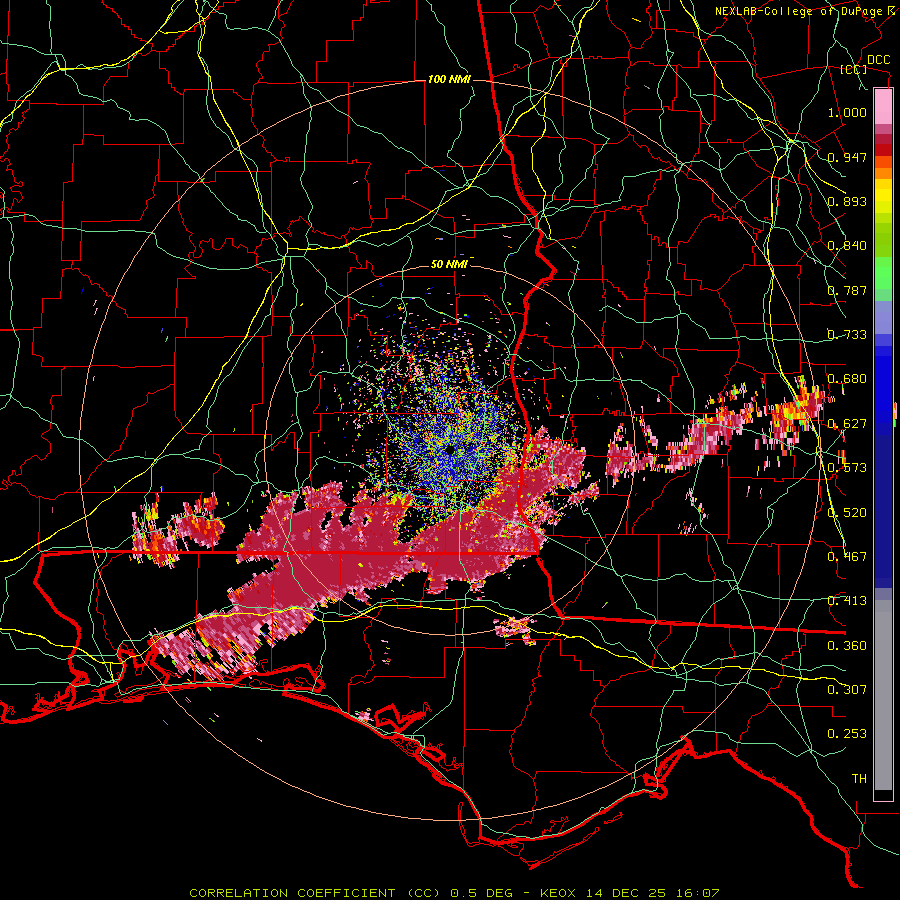Click the 0.253 legend value
This screenshot has width=900, height=900.
(847, 734)
